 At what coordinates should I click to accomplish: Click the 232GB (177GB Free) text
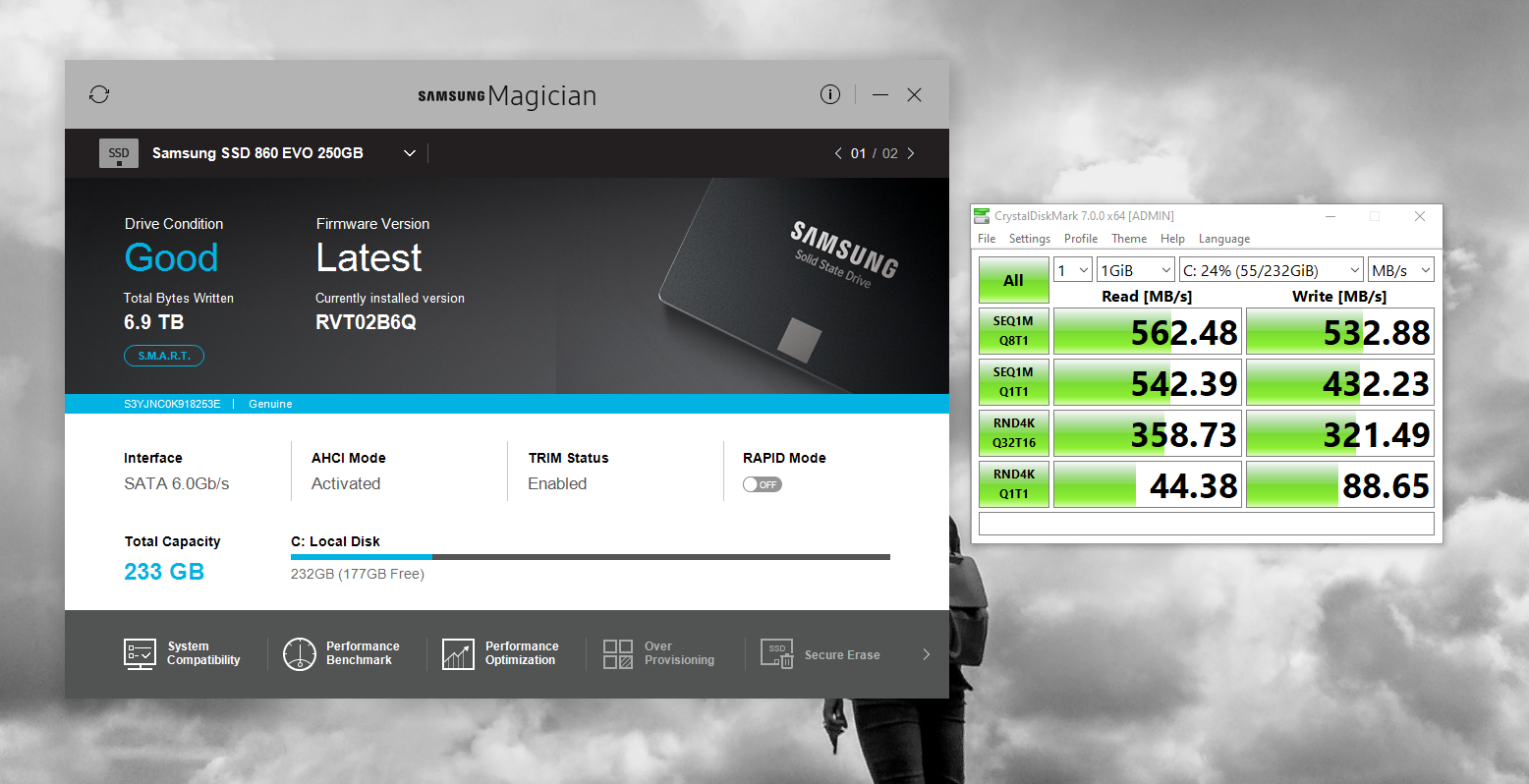358,574
